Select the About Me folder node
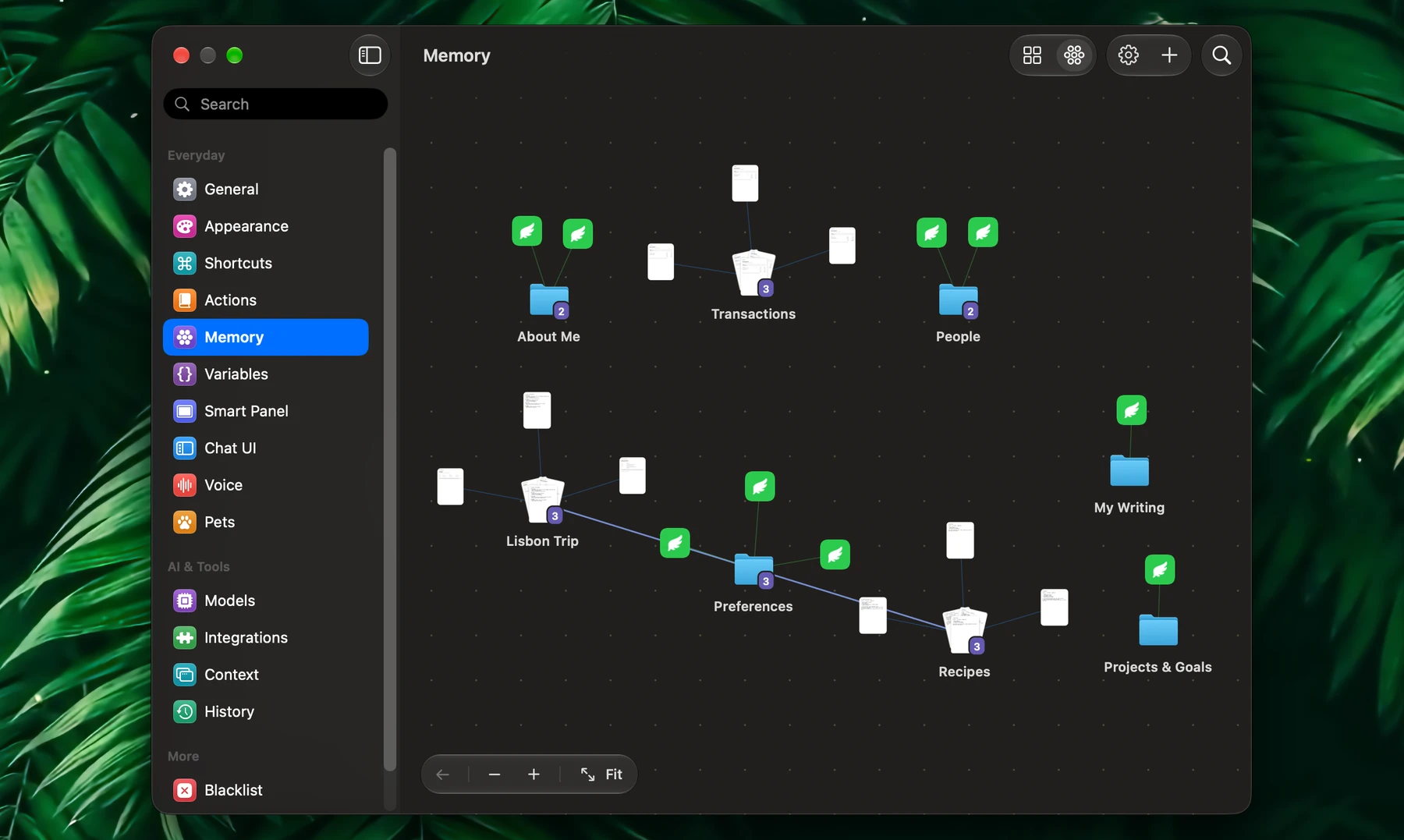 (549, 301)
